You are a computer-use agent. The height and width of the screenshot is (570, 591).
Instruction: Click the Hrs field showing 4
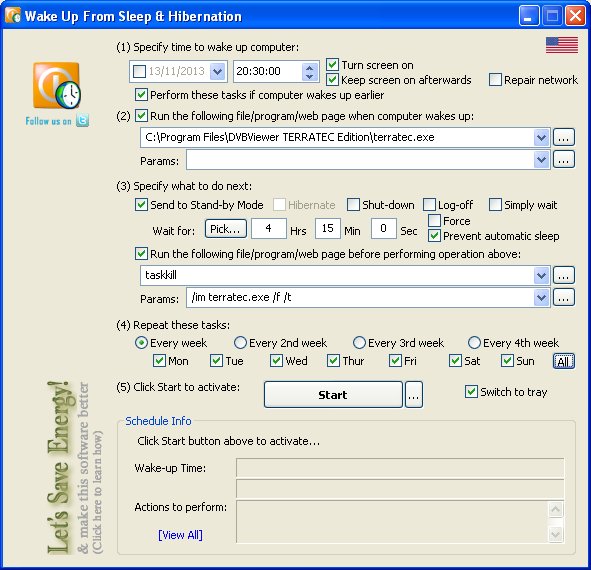pos(269,228)
